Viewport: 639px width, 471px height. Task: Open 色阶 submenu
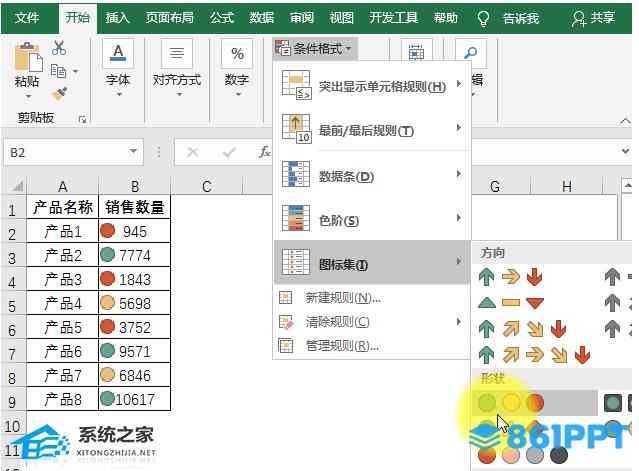[x=372, y=219]
